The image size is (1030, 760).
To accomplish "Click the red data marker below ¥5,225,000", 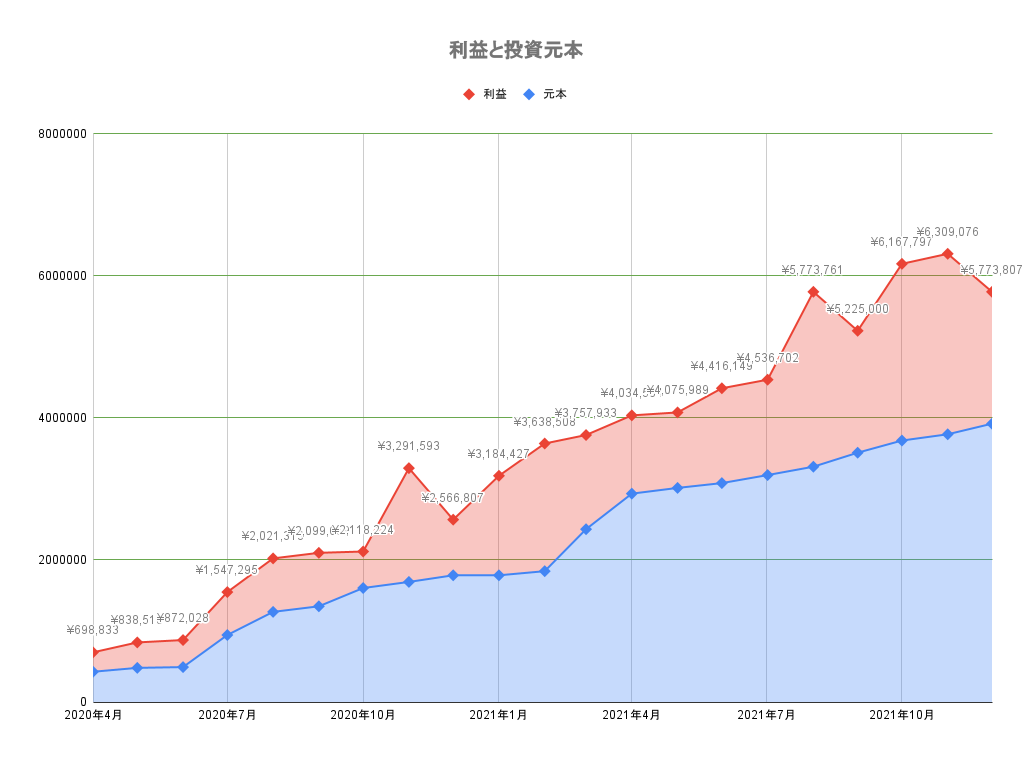I will (857, 331).
